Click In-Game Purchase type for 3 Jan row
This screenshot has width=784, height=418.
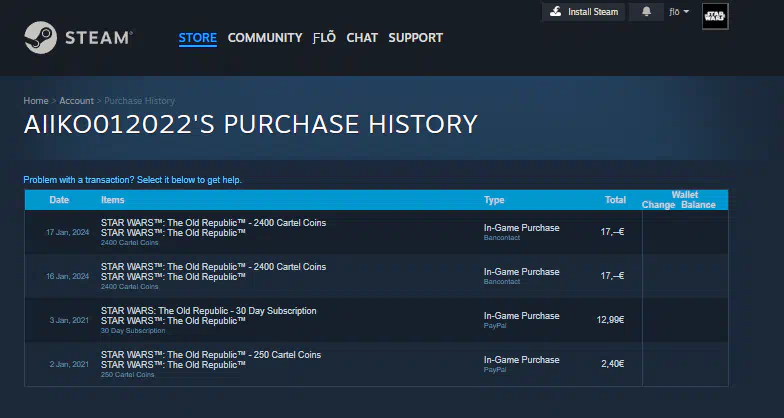[x=522, y=316]
